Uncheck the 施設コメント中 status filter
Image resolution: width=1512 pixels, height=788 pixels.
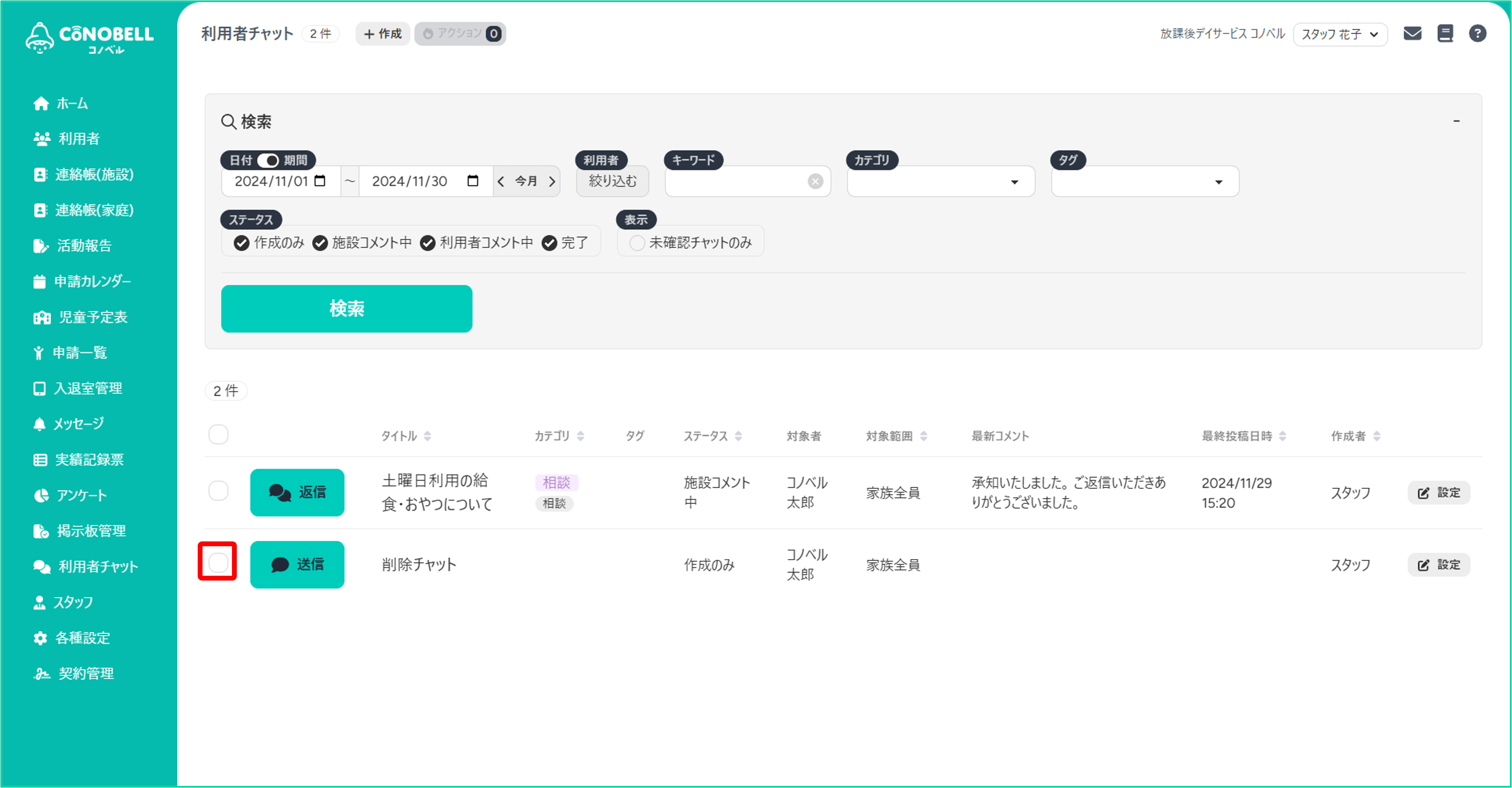(x=320, y=243)
